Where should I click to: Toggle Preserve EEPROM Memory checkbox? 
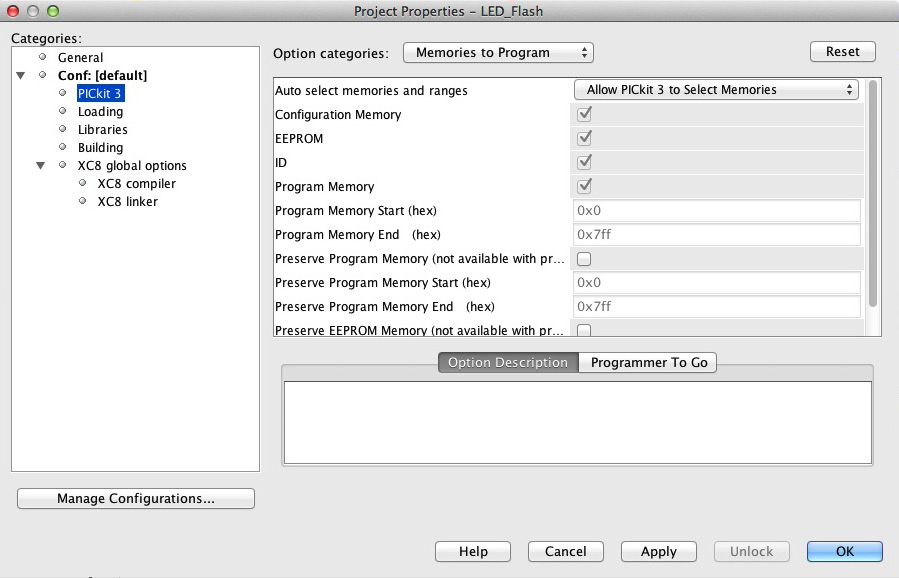[584, 330]
